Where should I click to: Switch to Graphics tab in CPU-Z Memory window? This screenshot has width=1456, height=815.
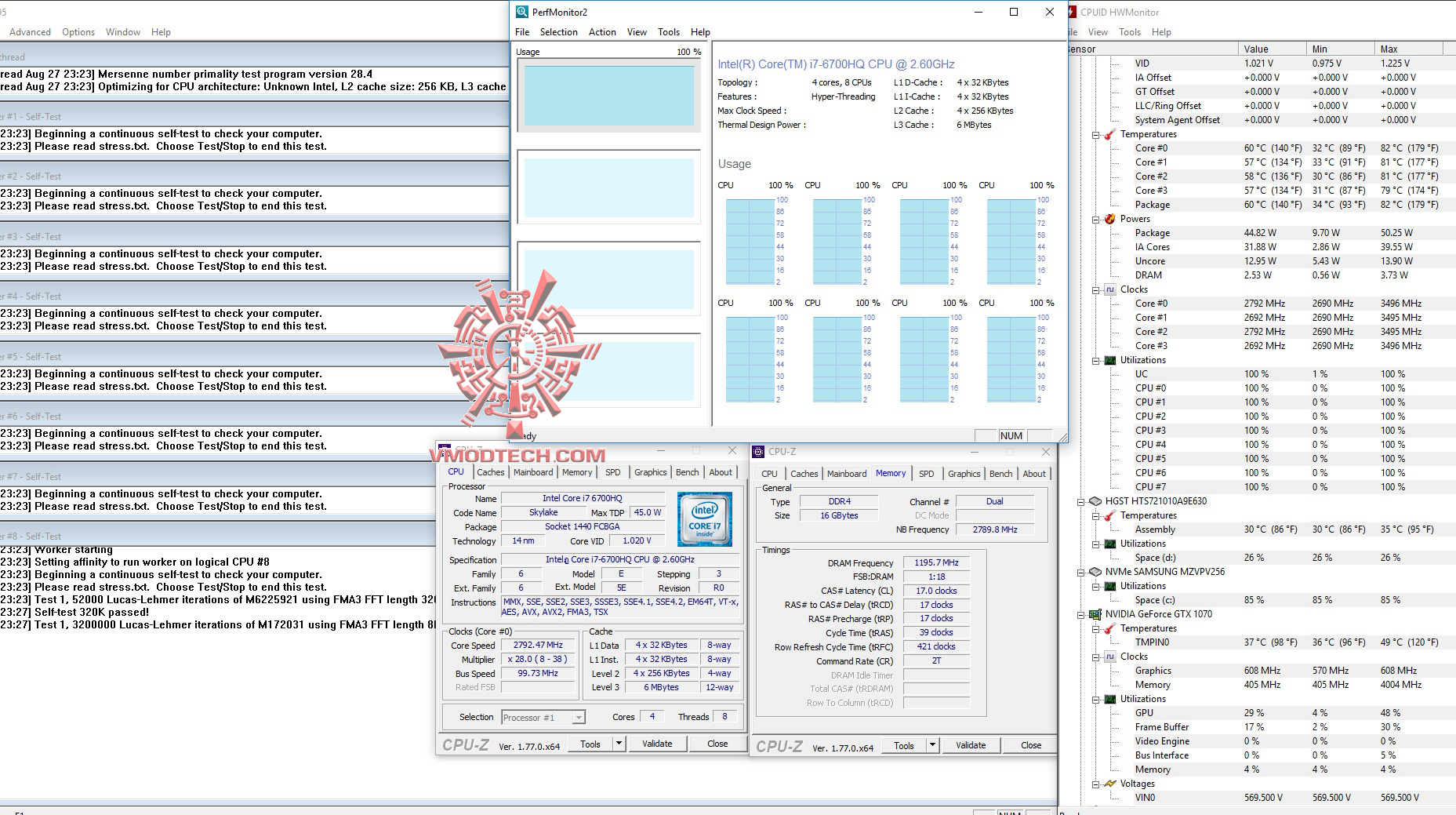pos(964,474)
